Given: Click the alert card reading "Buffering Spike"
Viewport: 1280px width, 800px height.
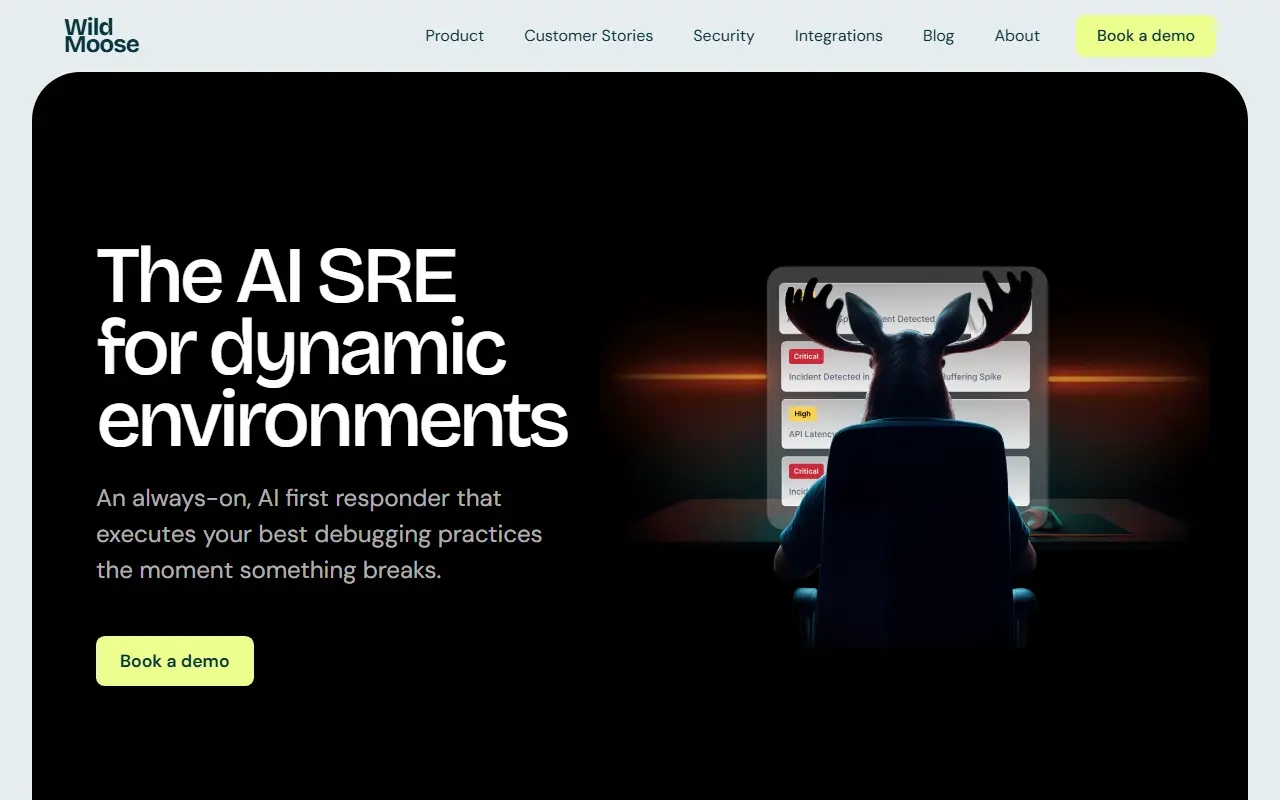Looking at the screenshot, I should tap(905, 367).
